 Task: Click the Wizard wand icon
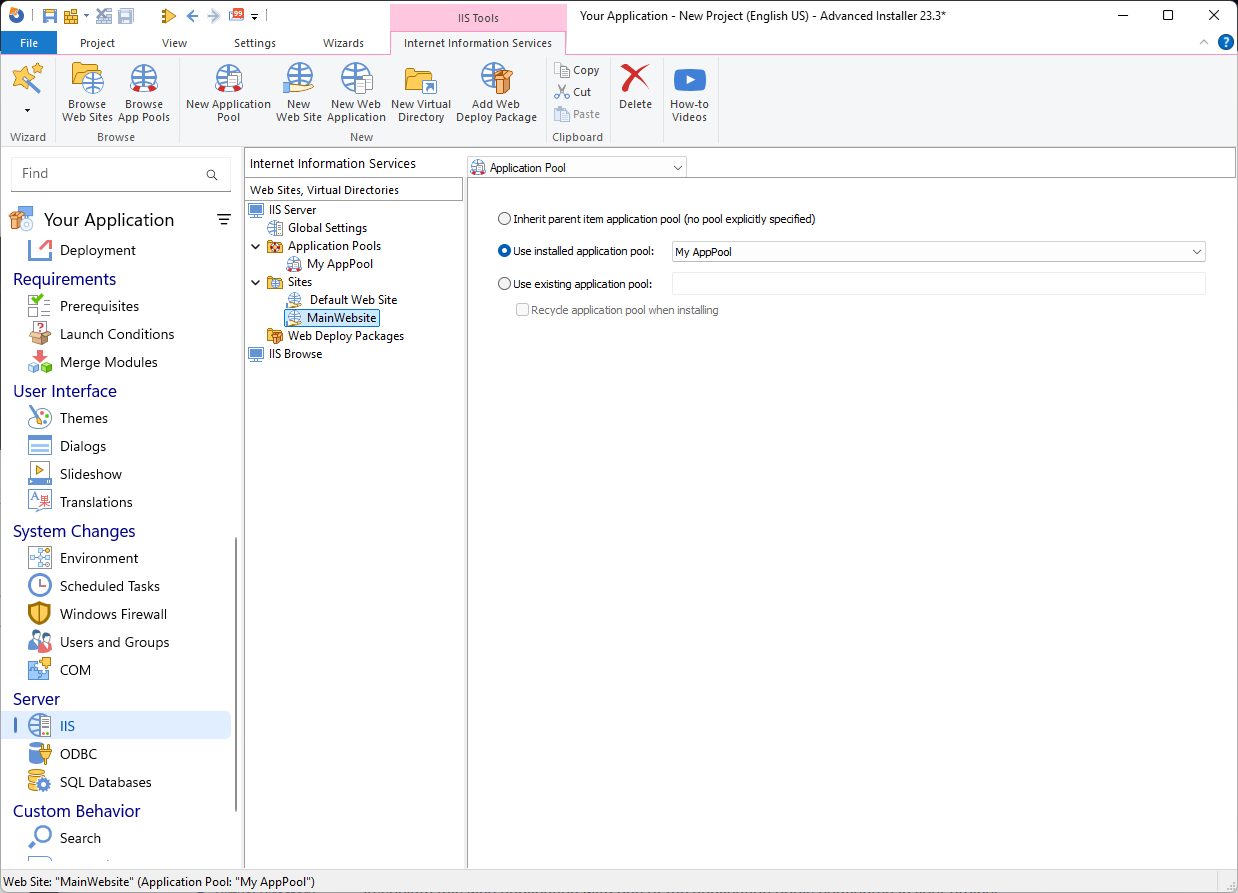click(27, 79)
